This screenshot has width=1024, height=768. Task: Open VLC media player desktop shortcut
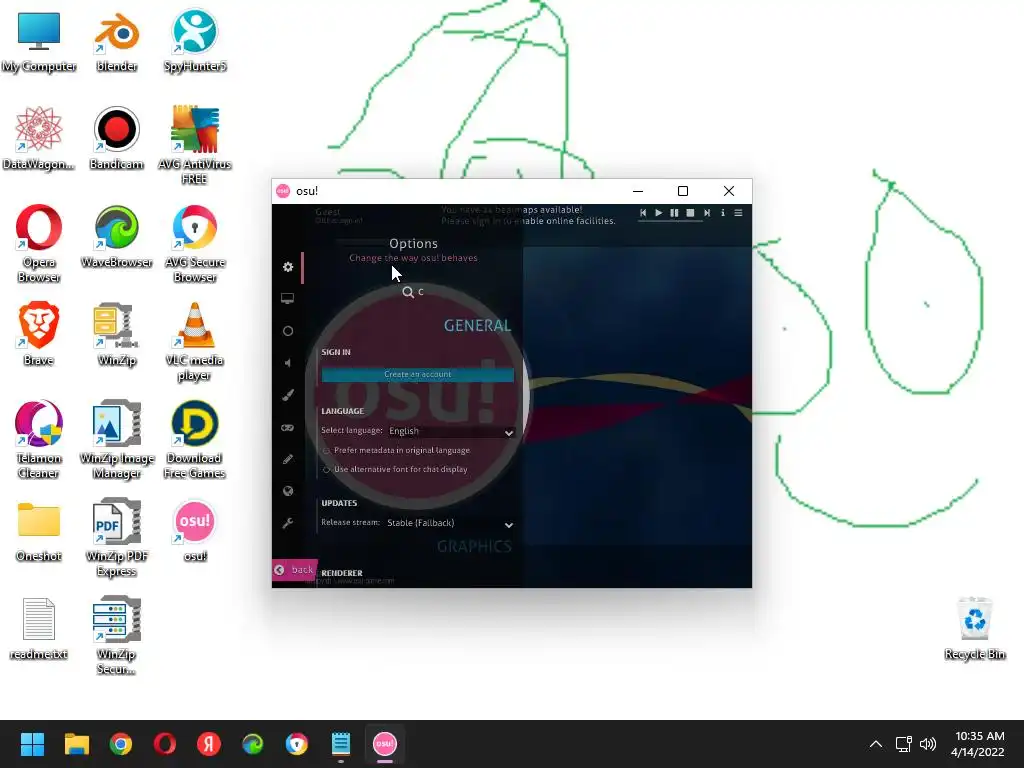pos(195,341)
